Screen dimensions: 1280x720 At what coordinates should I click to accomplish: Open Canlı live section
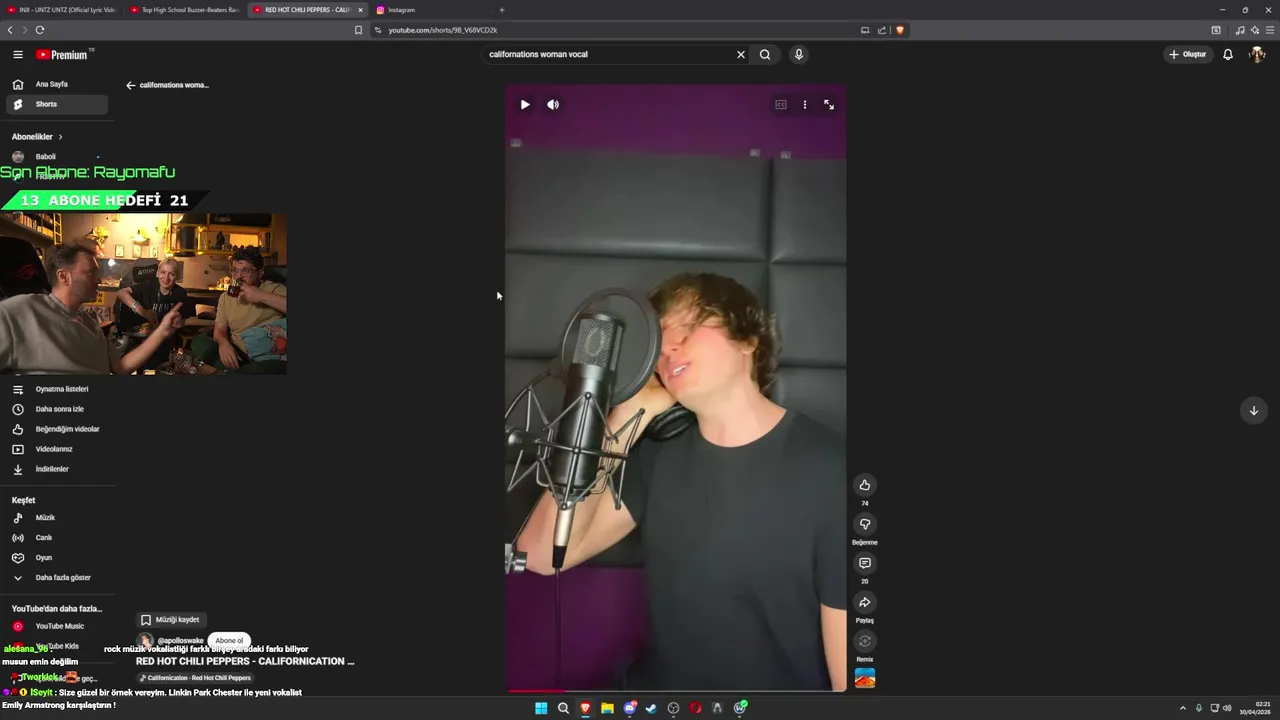(x=56, y=538)
